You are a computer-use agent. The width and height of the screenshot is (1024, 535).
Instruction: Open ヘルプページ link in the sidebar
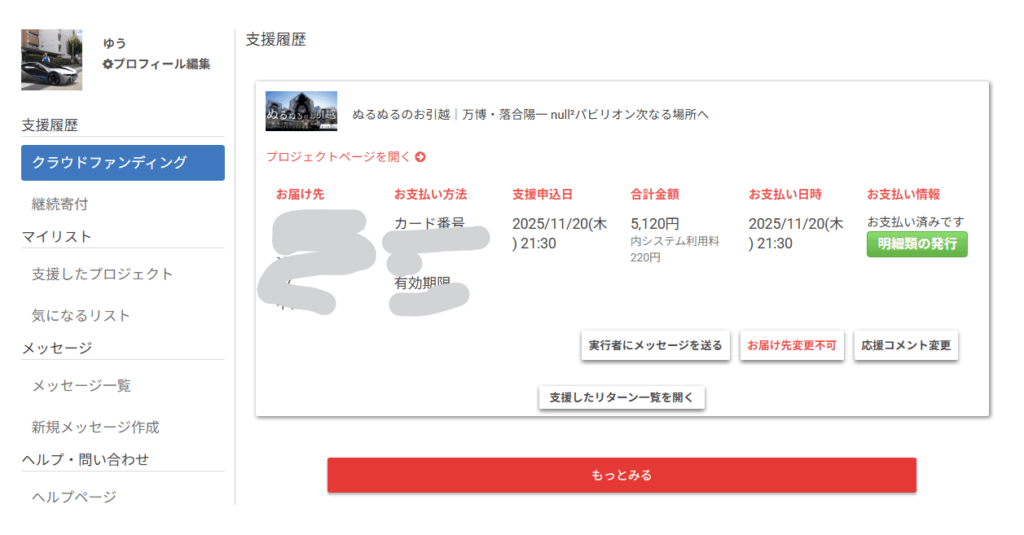pos(74,497)
